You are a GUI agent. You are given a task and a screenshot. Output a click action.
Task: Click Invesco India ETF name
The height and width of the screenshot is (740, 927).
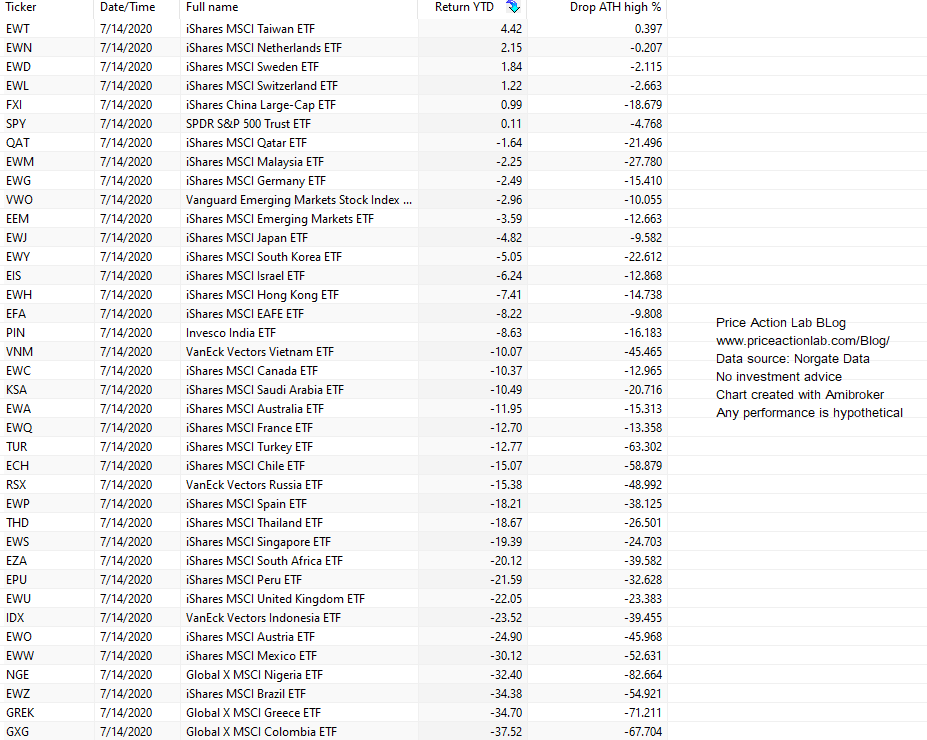click(231, 332)
